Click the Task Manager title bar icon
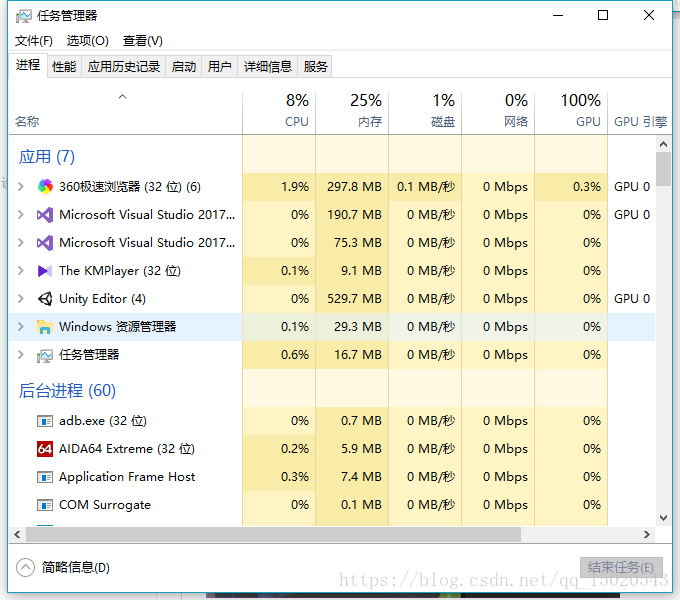Image resolution: width=680 pixels, height=600 pixels. [x=24, y=16]
